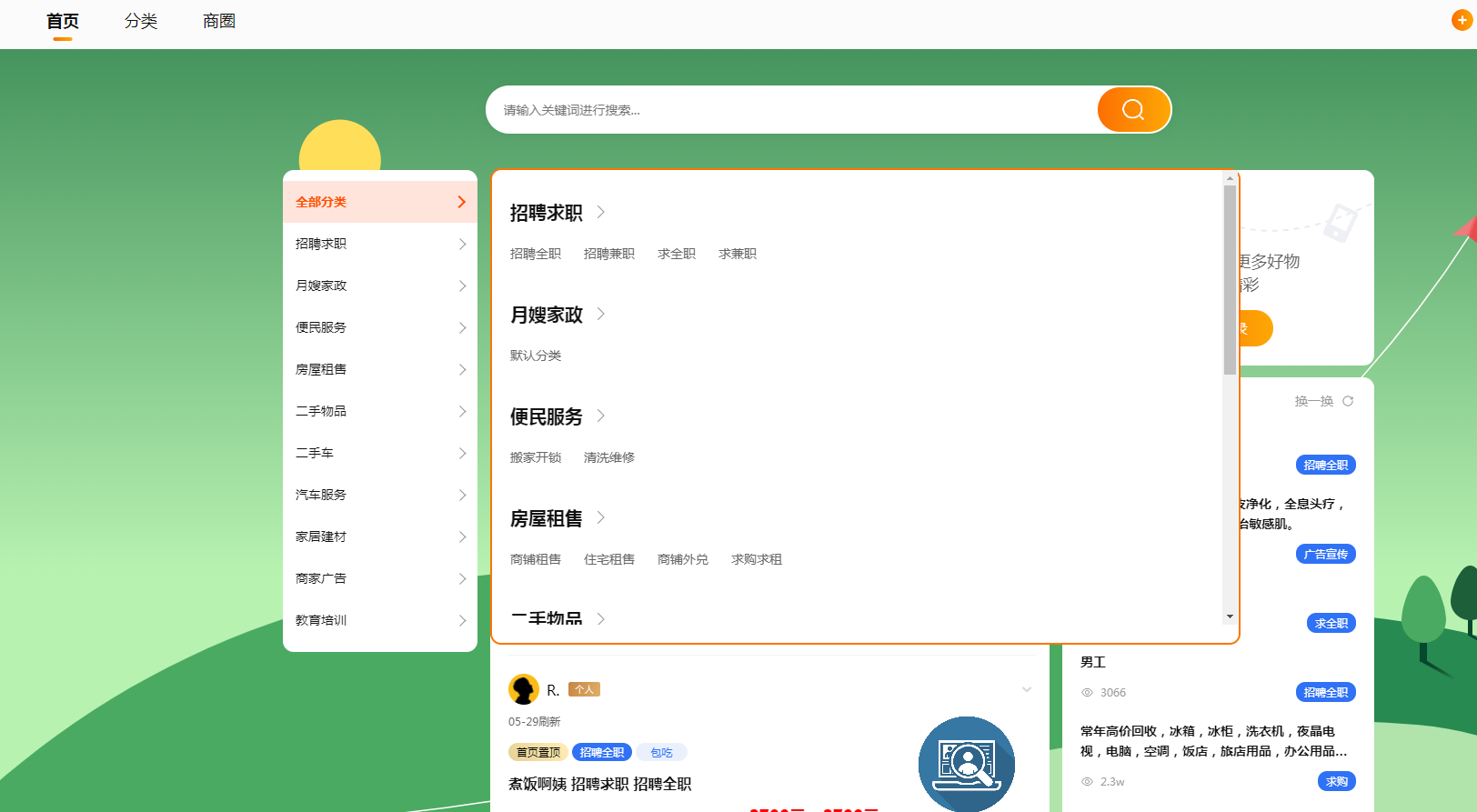Image resolution: width=1477 pixels, height=812 pixels.
Task: Switch to the 商圈 tab
Action: (x=219, y=21)
